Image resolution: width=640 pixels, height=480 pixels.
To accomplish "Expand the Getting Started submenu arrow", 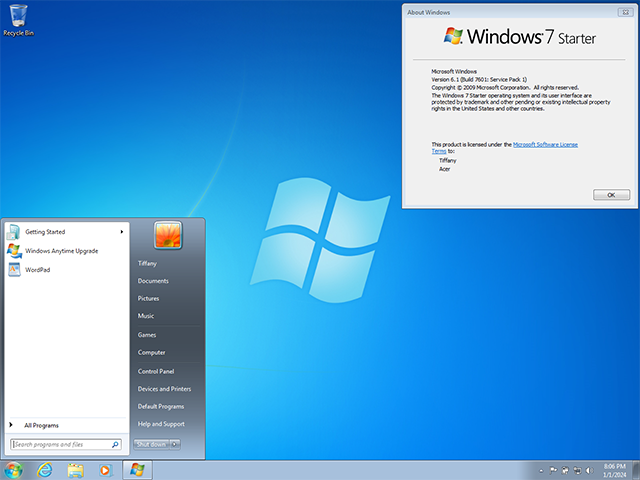I will point(122,232).
